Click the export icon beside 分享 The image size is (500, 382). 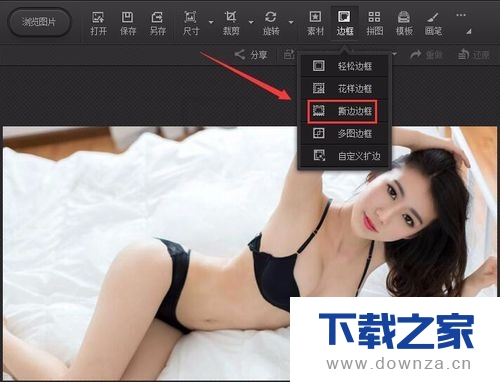[x=289, y=54]
